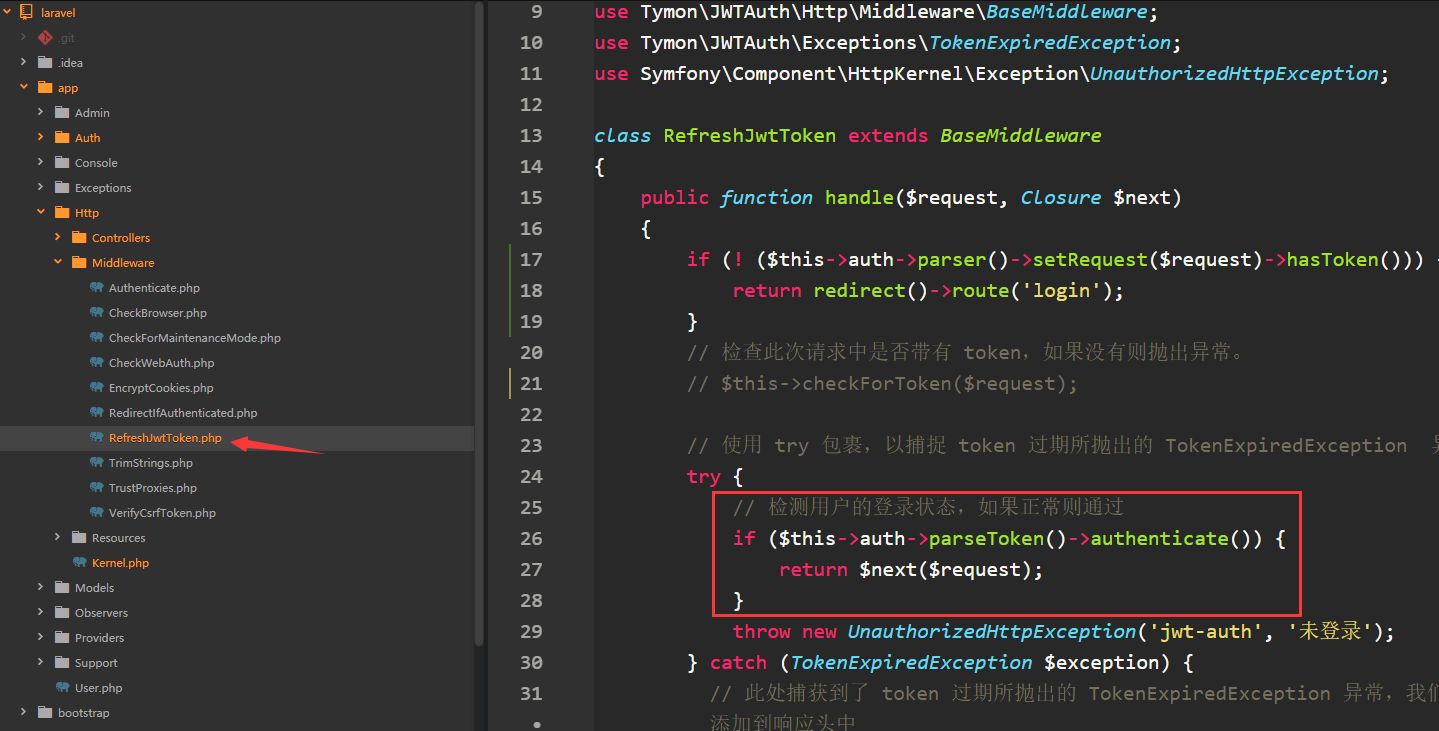
Task: Click the VerifyCsrfToken.php PHP file icon
Action: click(x=96, y=512)
